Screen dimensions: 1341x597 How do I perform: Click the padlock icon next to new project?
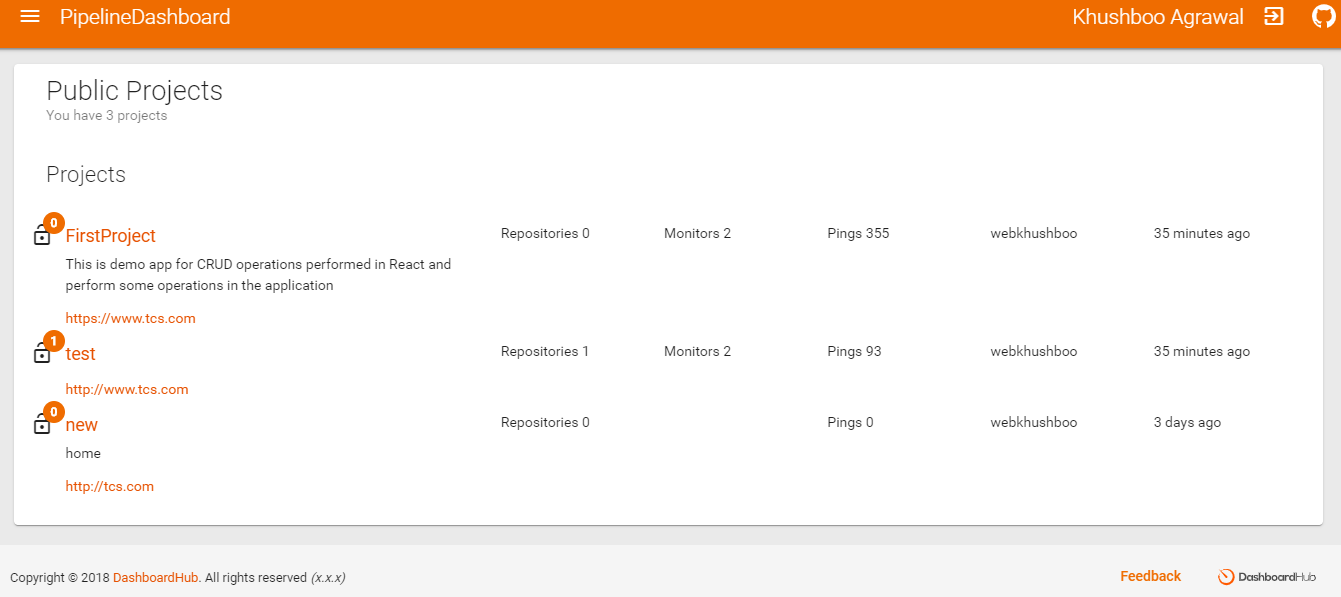click(x=42, y=425)
